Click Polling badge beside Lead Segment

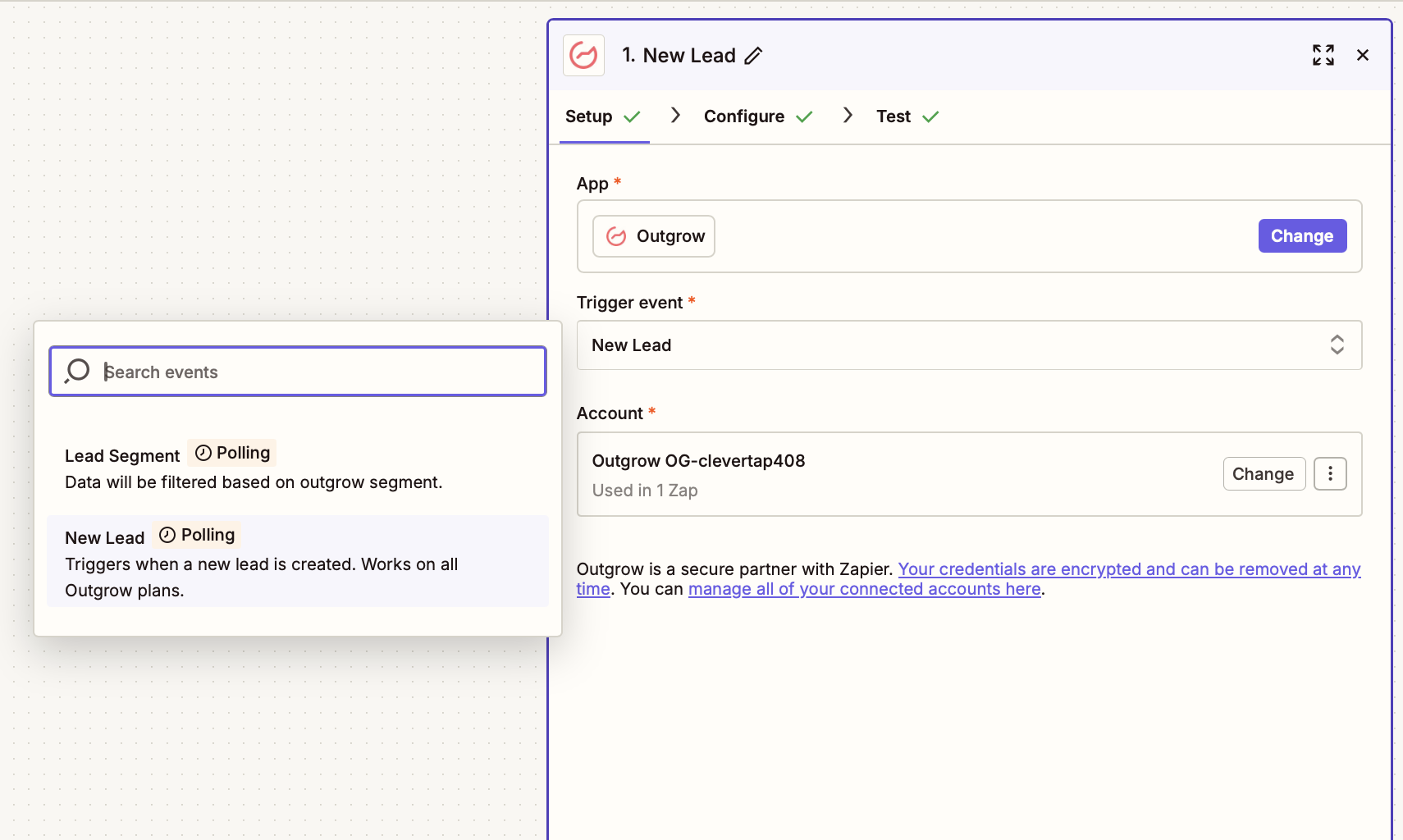pos(232,453)
